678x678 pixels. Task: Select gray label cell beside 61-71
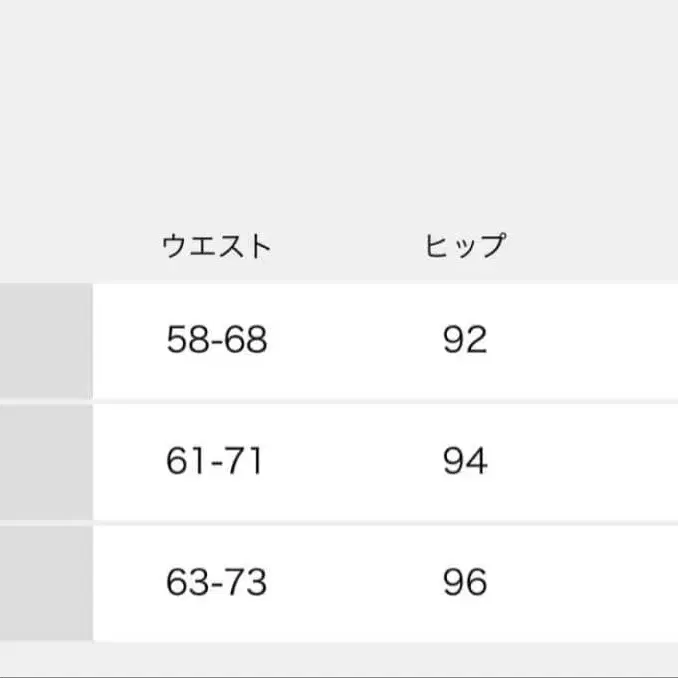(45, 462)
